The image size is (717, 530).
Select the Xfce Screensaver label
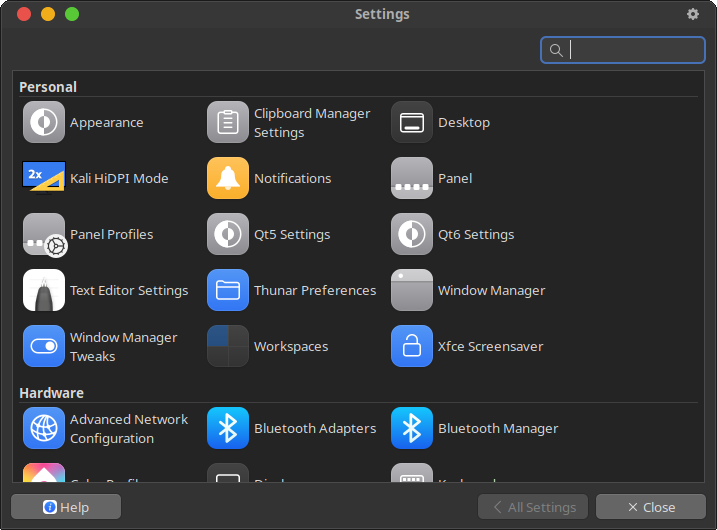490,347
